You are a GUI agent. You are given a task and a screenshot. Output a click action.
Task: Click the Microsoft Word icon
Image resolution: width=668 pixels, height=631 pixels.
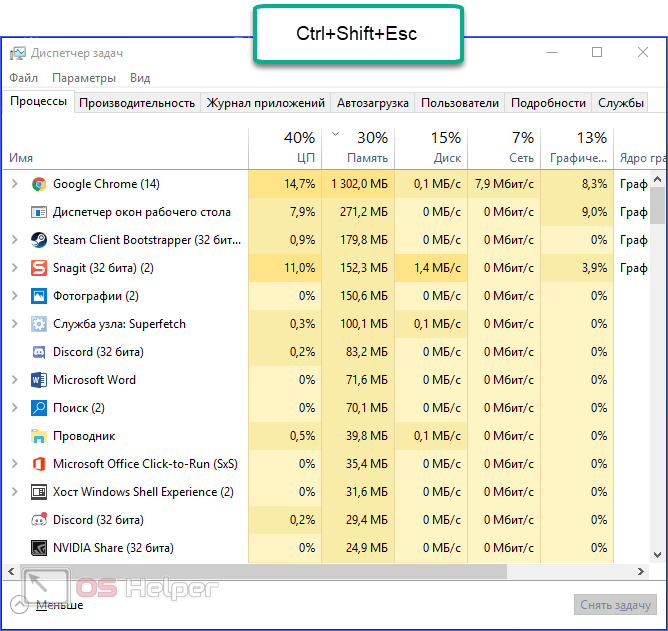click(x=39, y=380)
